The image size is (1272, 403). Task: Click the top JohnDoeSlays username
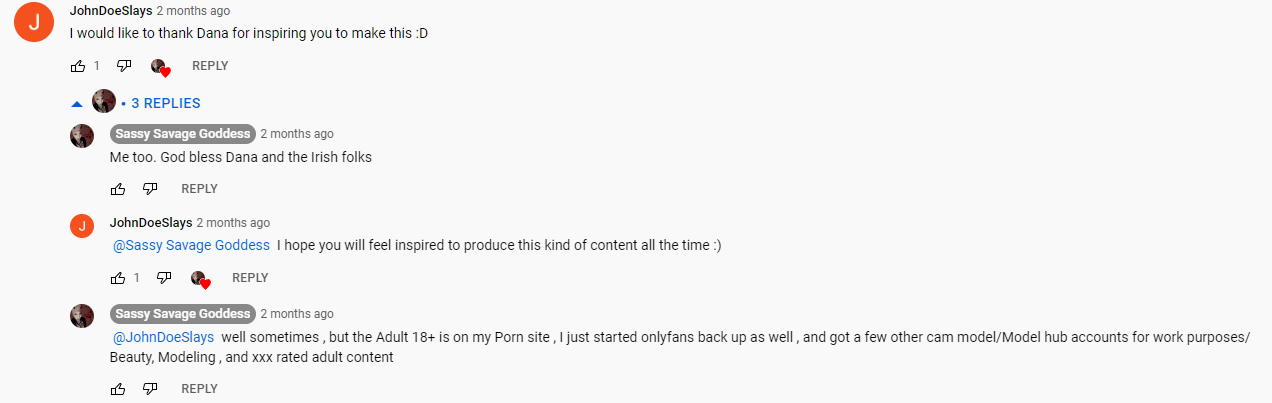click(110, 11)
